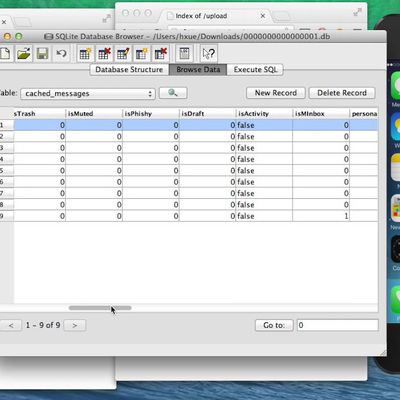Click the Delete Record button
Viewport: 400px width, 400px height.
point(342,93)
